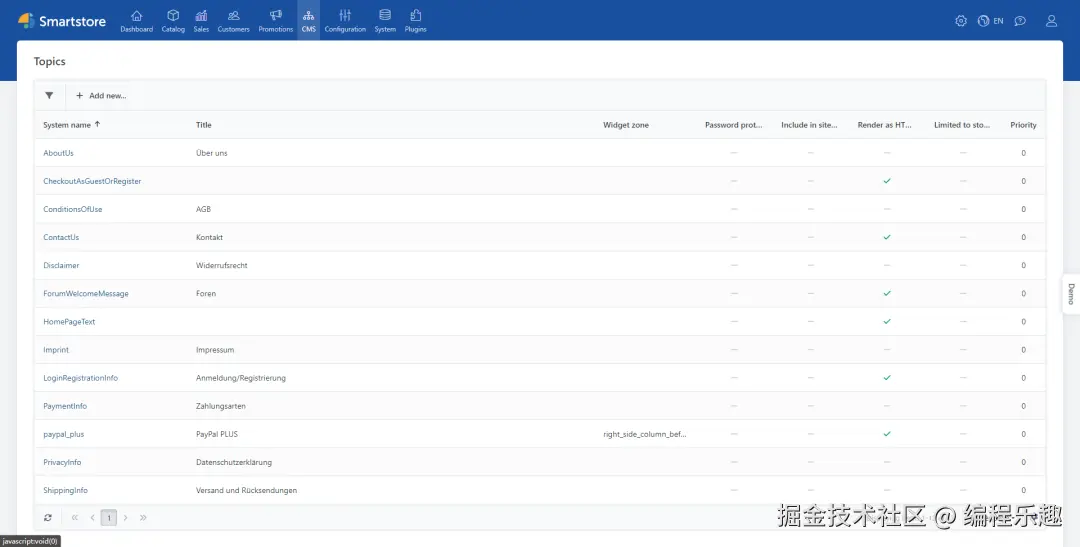Open the Configuration menu
The image size is (1080, 547).
click(x=345, y=21)
